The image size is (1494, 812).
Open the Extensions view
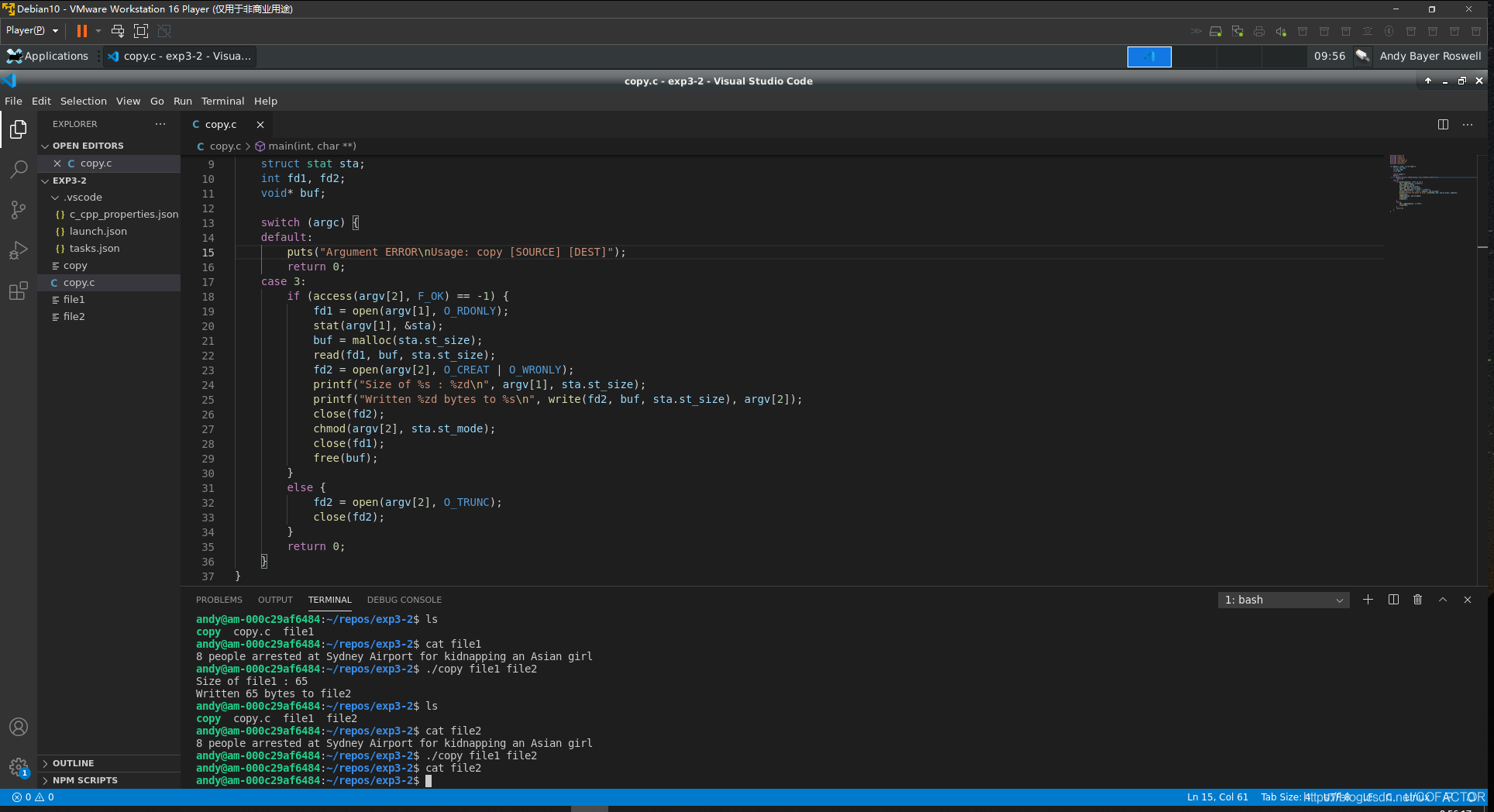click(19, 291)
